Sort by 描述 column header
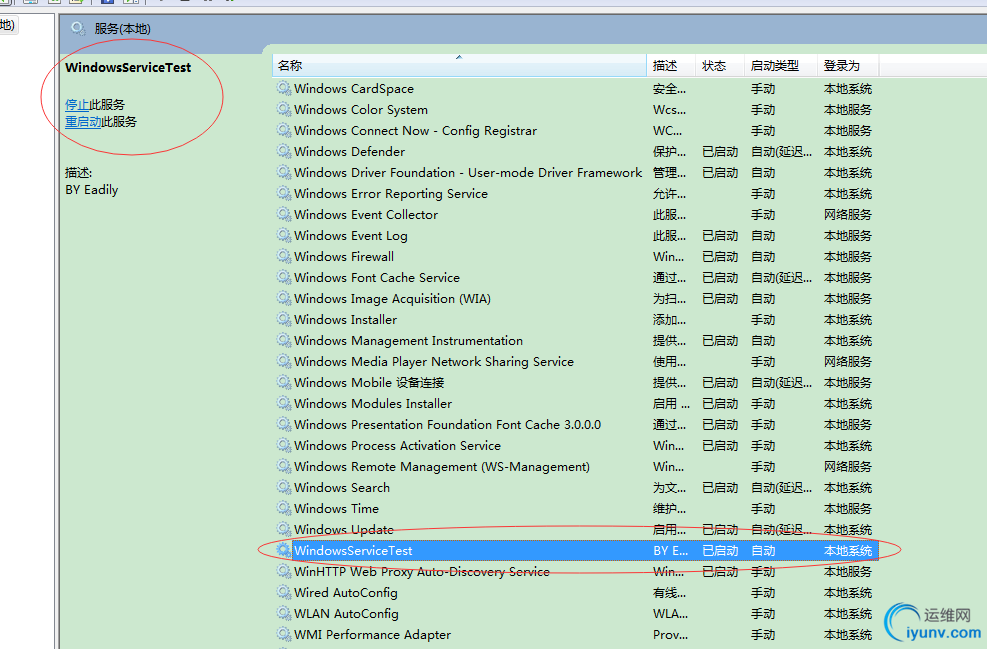Viewport: 987px width, 649px height. pyautogui.click(x=671, y=65)
